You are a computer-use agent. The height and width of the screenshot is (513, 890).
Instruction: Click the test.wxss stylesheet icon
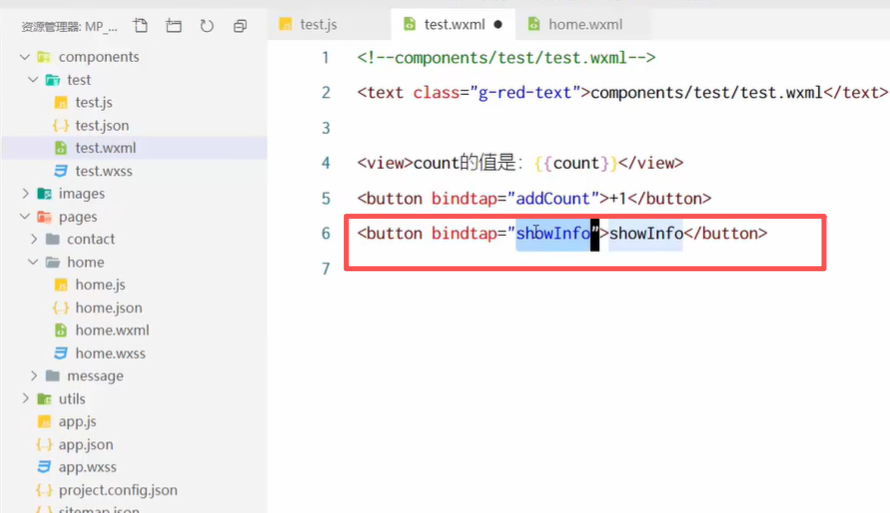click(61, 171)
